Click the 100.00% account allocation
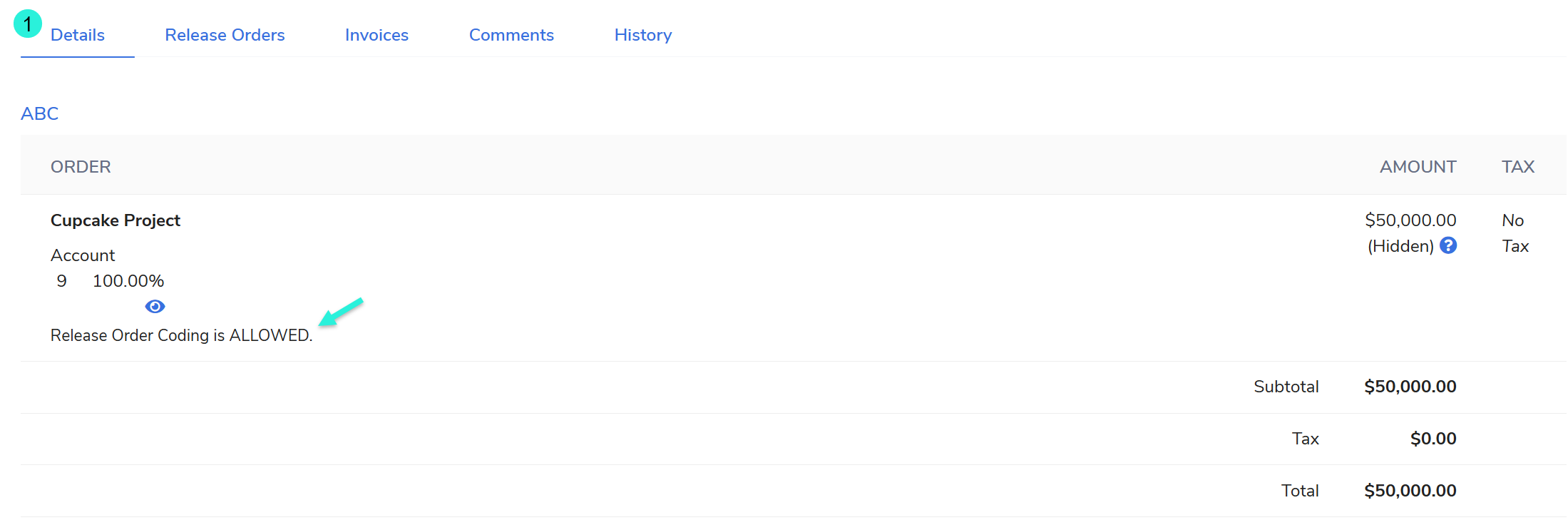 pyautogui.click(x=128, y=281)
